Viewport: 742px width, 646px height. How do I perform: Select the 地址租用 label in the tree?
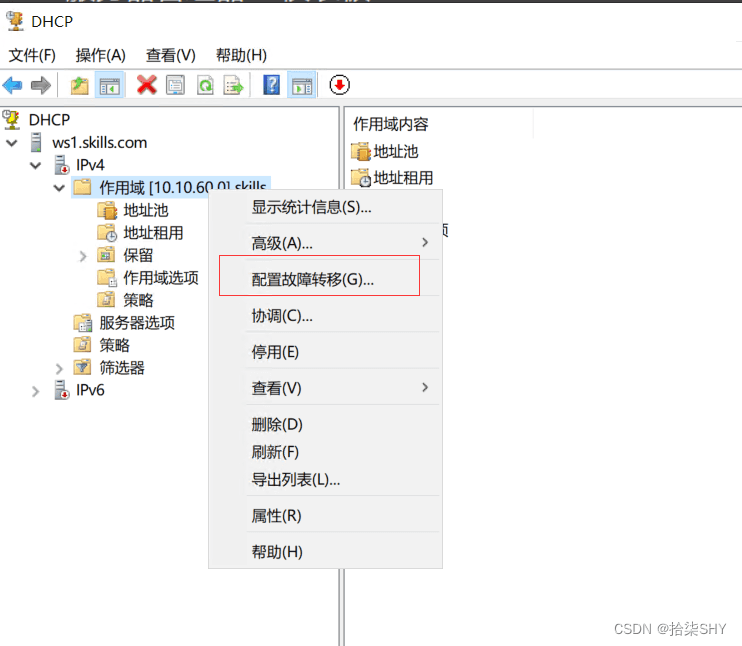point(153,233)
